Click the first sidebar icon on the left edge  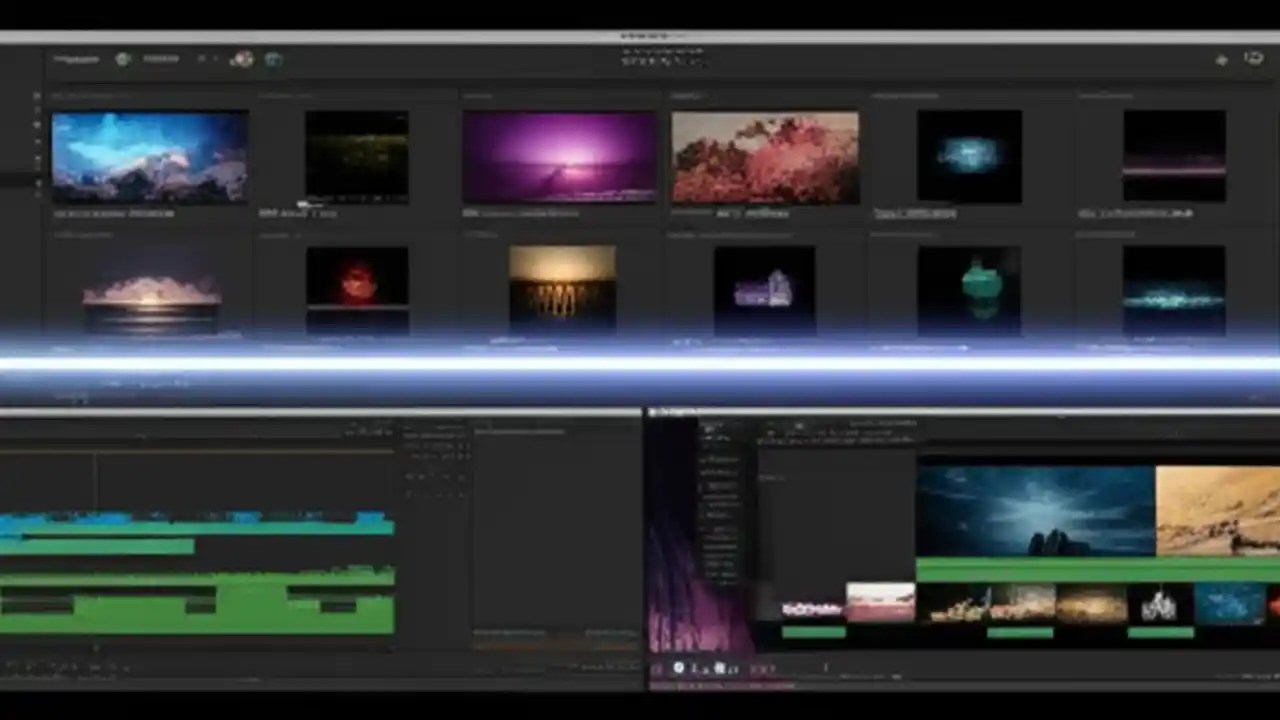pos(37,95)
